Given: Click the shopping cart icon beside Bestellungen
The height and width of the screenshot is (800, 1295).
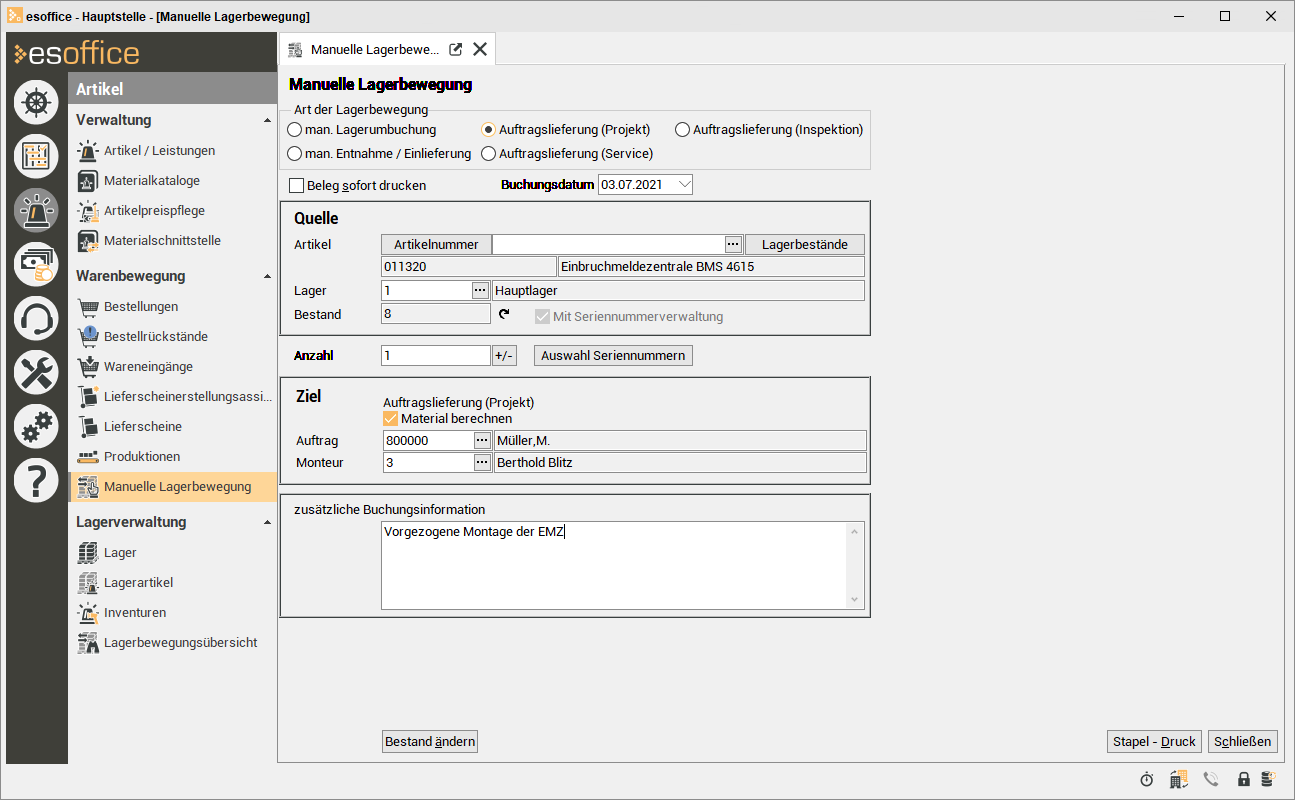Looking at the screenshot, I should point(87,307).
